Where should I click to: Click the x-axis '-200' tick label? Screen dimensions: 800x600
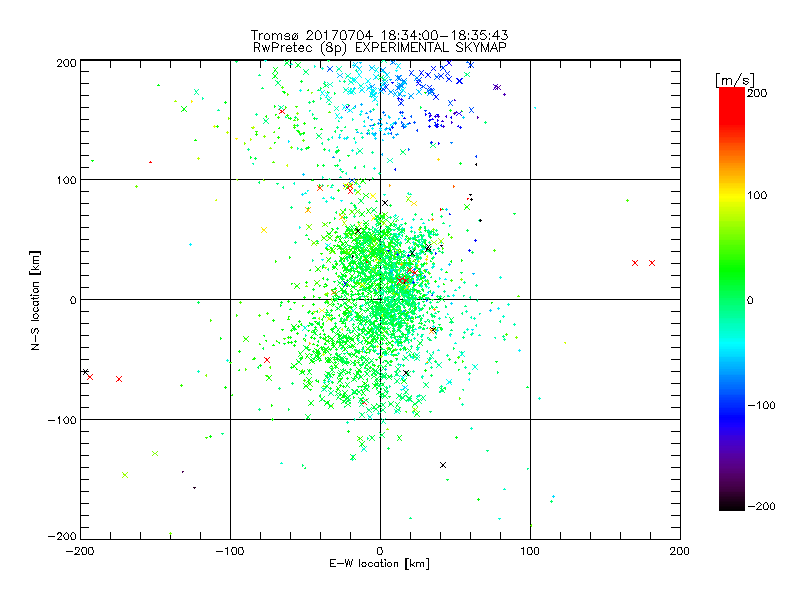[80, 551]
